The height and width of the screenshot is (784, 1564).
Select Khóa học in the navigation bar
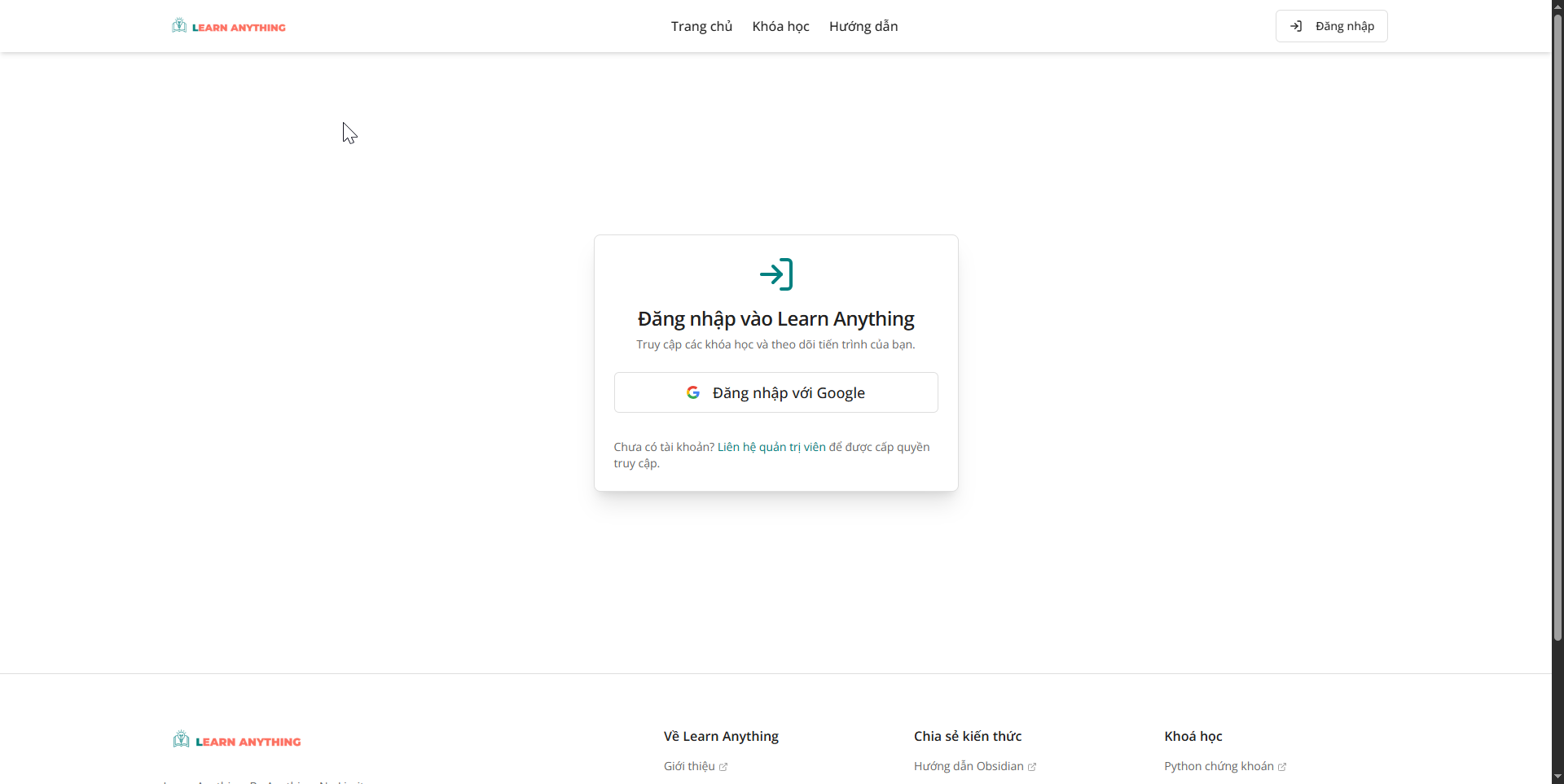pos(780,26)
